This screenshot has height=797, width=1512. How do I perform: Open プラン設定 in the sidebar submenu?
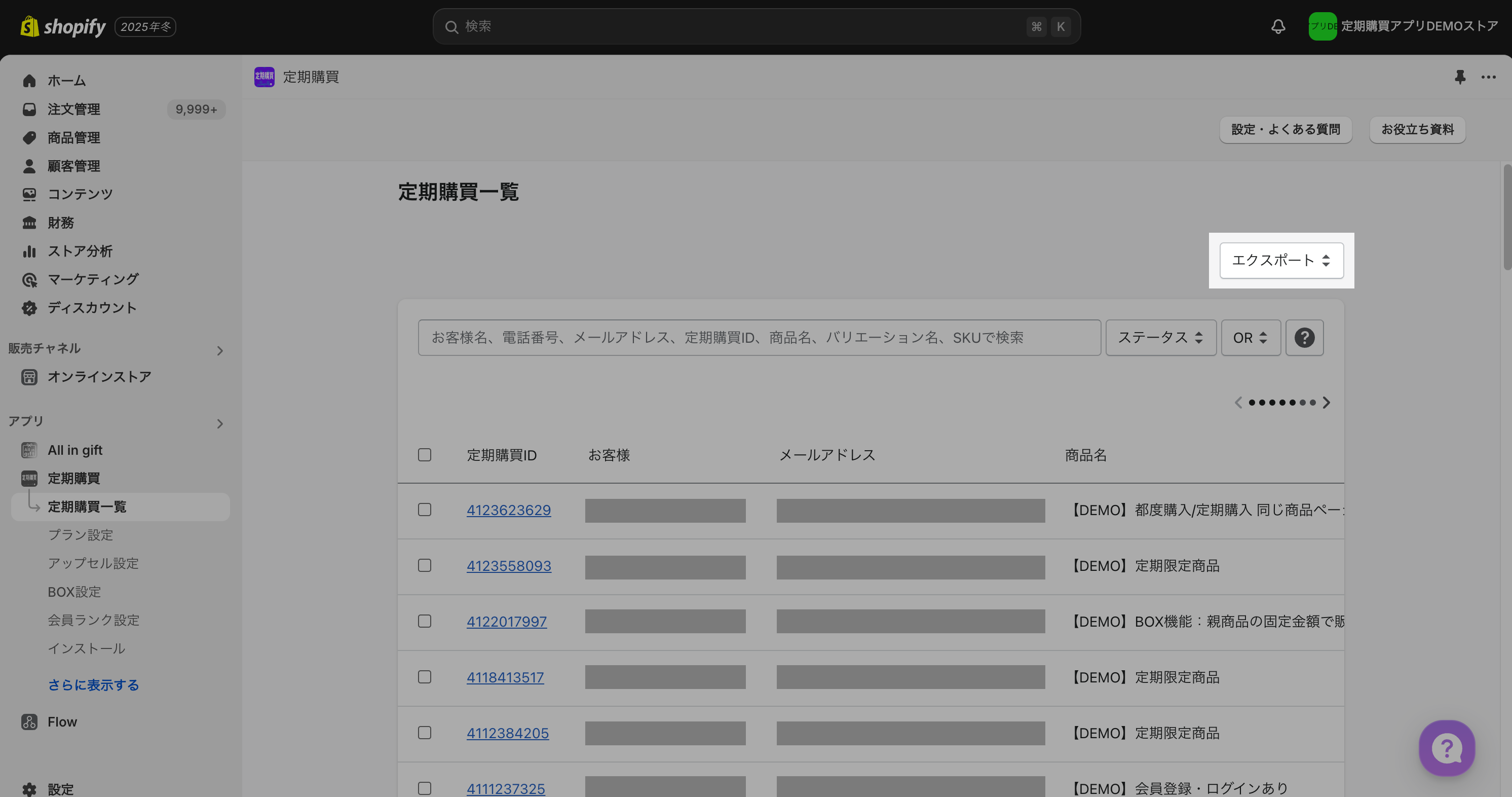pyautogui.click(x=81, y=535)
